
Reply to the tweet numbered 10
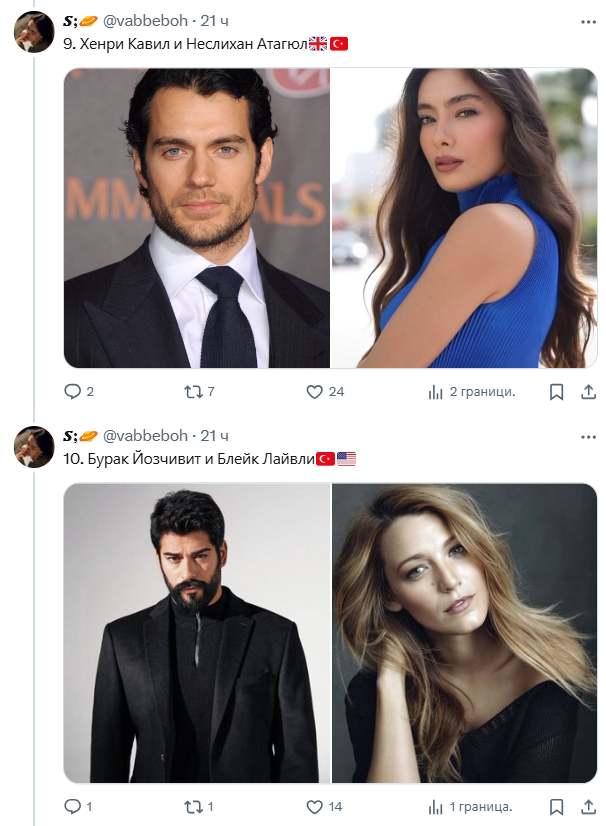coord(72,806)
